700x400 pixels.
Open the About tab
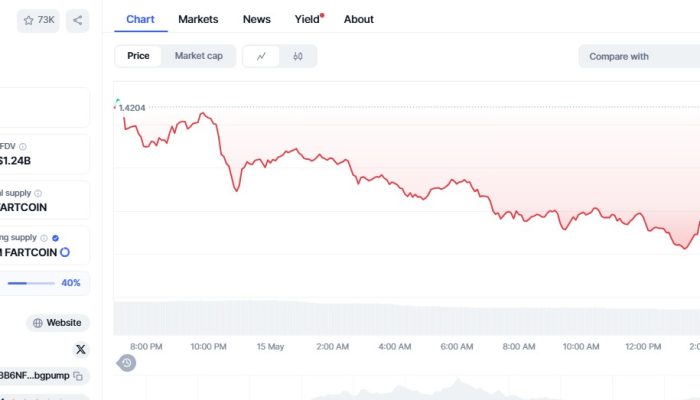pos(358,19)
